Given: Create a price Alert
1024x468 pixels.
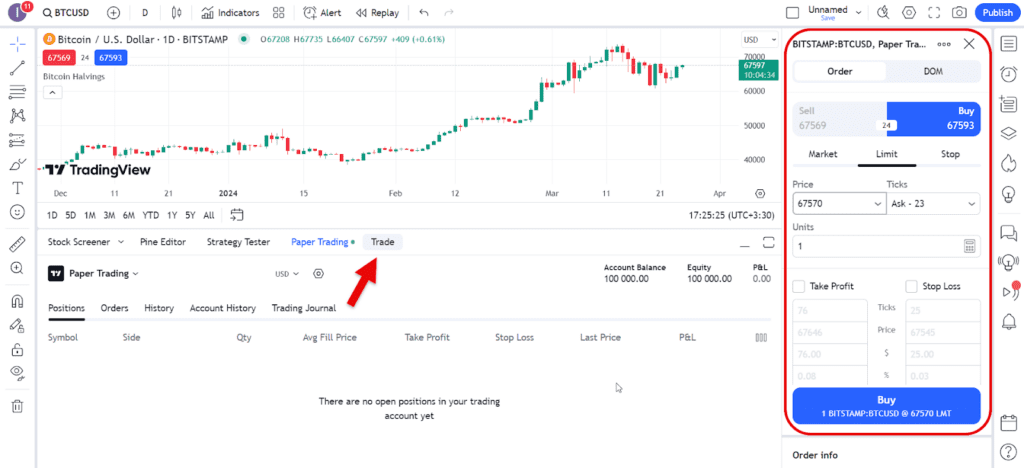Looking at the screenshot, I should tap(322, 13).
